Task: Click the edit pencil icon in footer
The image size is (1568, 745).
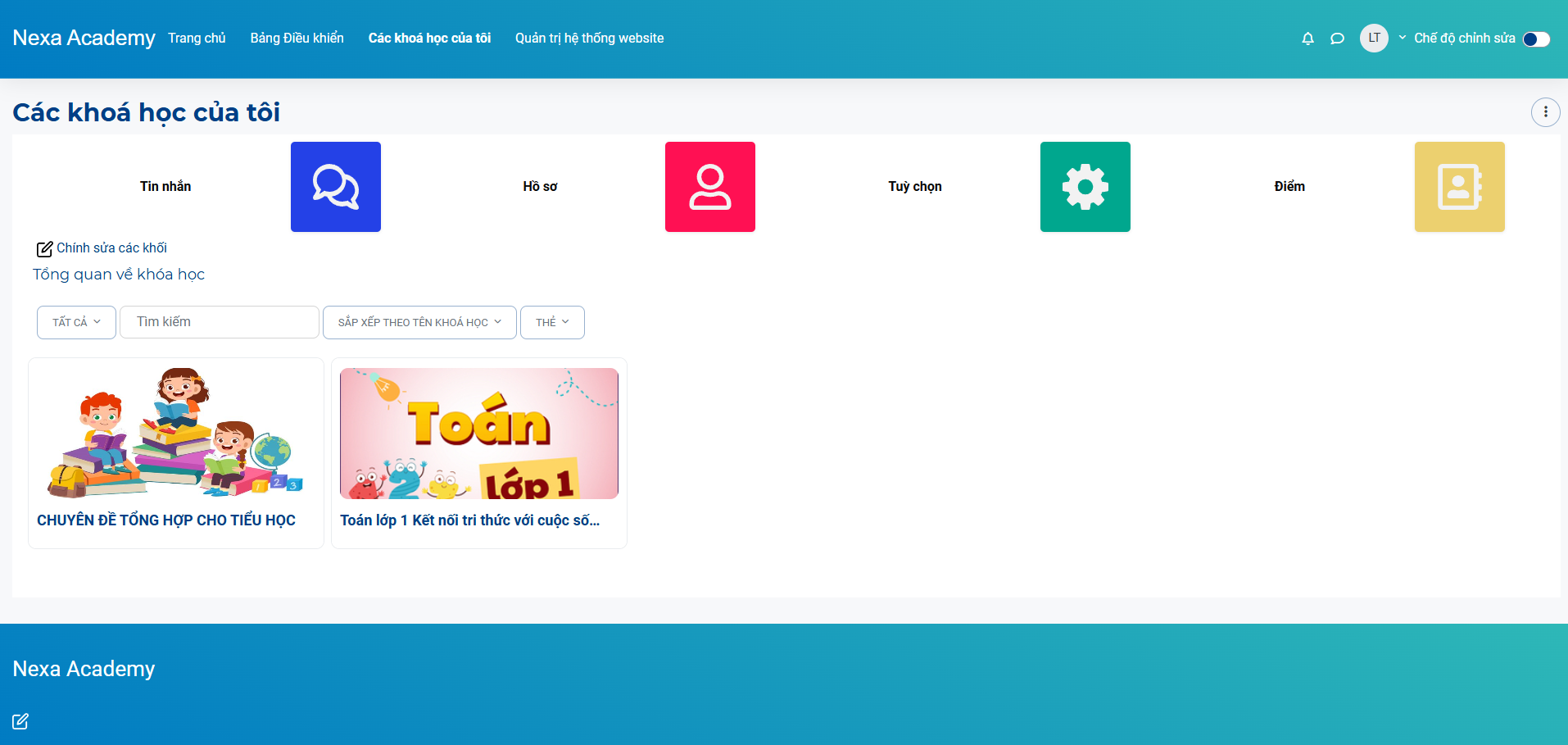Action: click(20, 721)
